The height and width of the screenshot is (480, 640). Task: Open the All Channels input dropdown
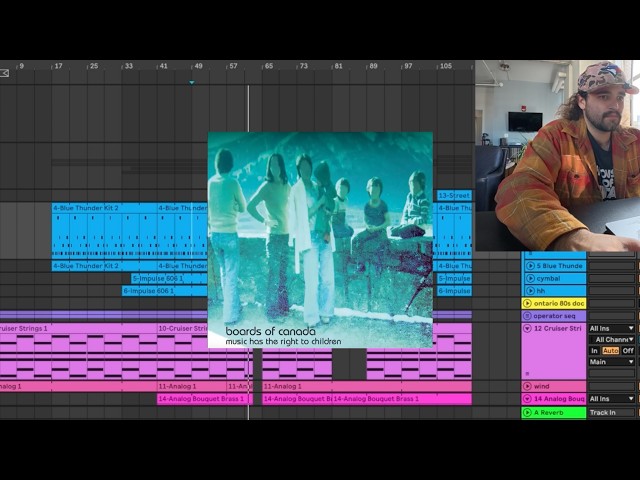611,340
